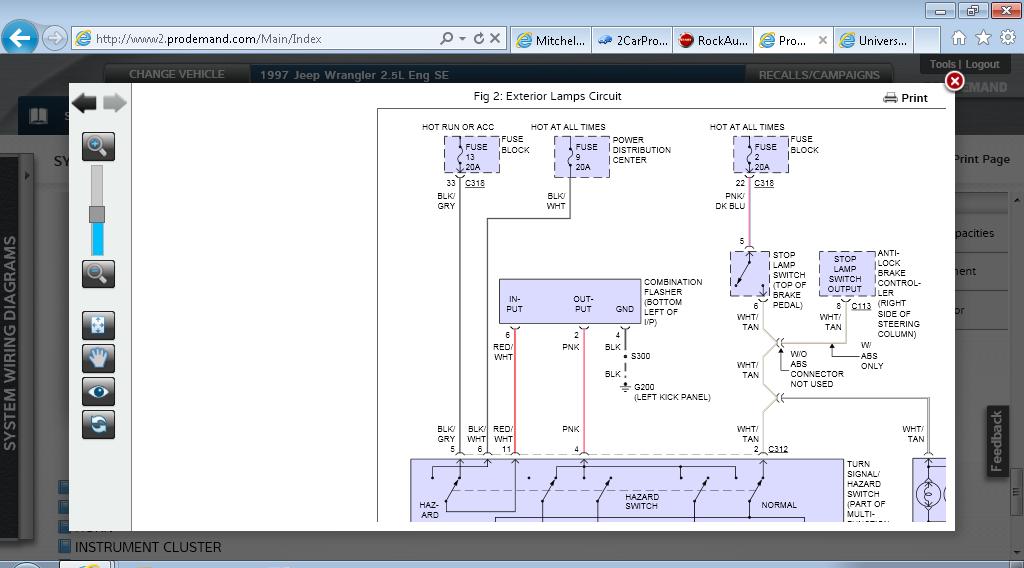Select the hand pan tool

[98, 359]
